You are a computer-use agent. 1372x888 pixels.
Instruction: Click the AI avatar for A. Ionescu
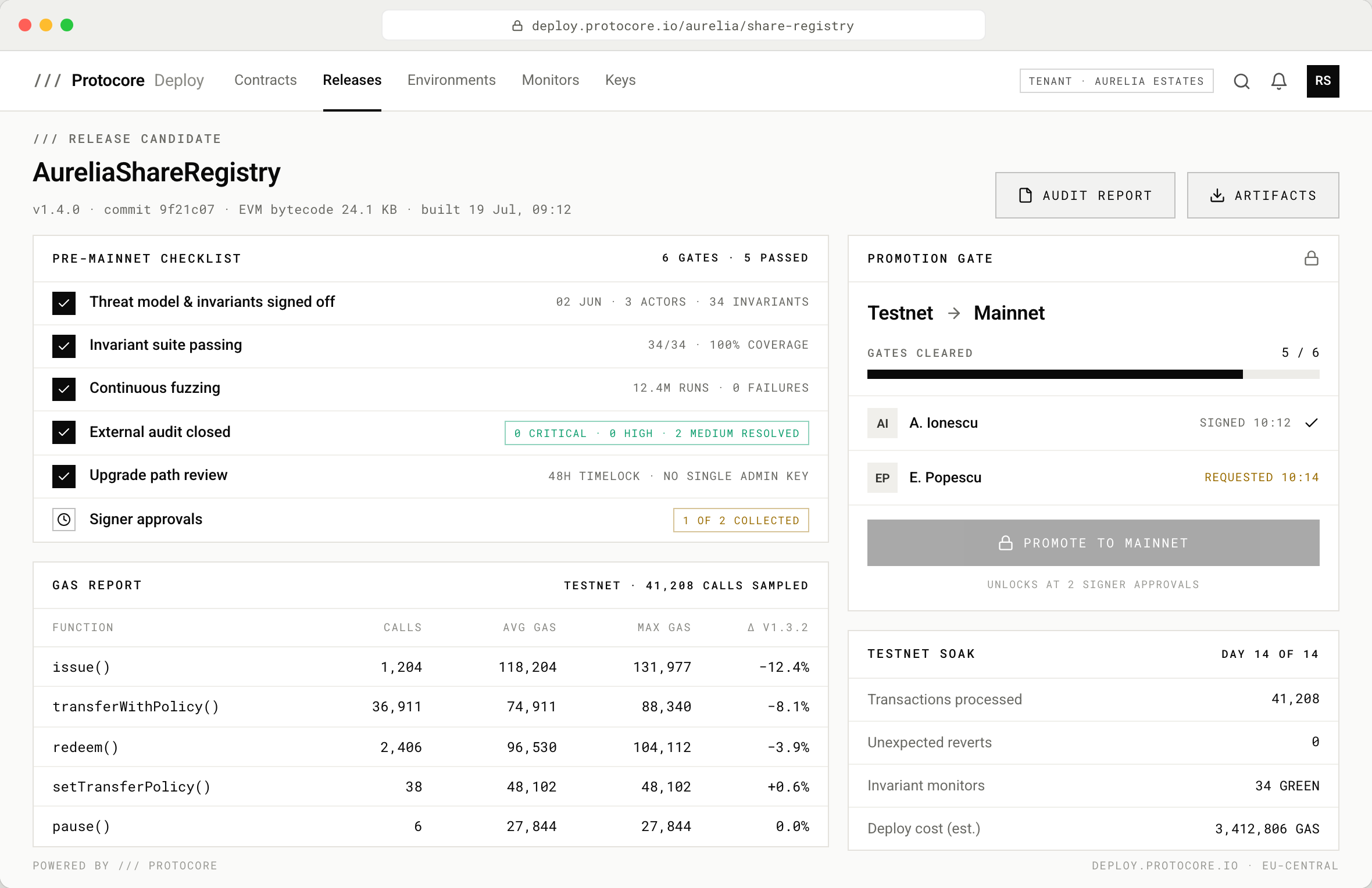[x=882, y=423]
